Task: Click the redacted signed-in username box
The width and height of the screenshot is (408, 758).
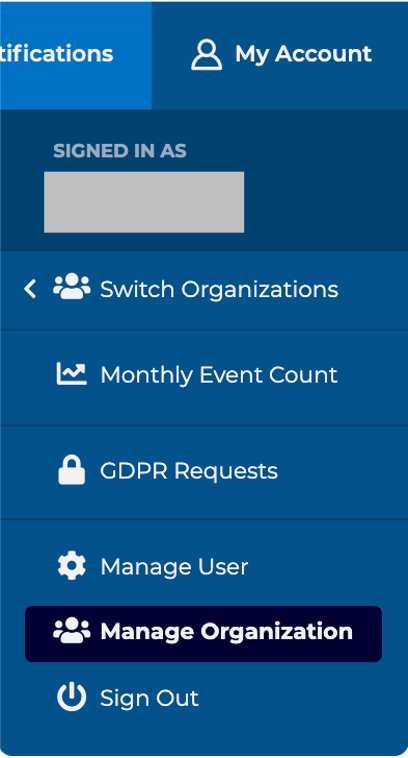Action: [x=144, y=202]
